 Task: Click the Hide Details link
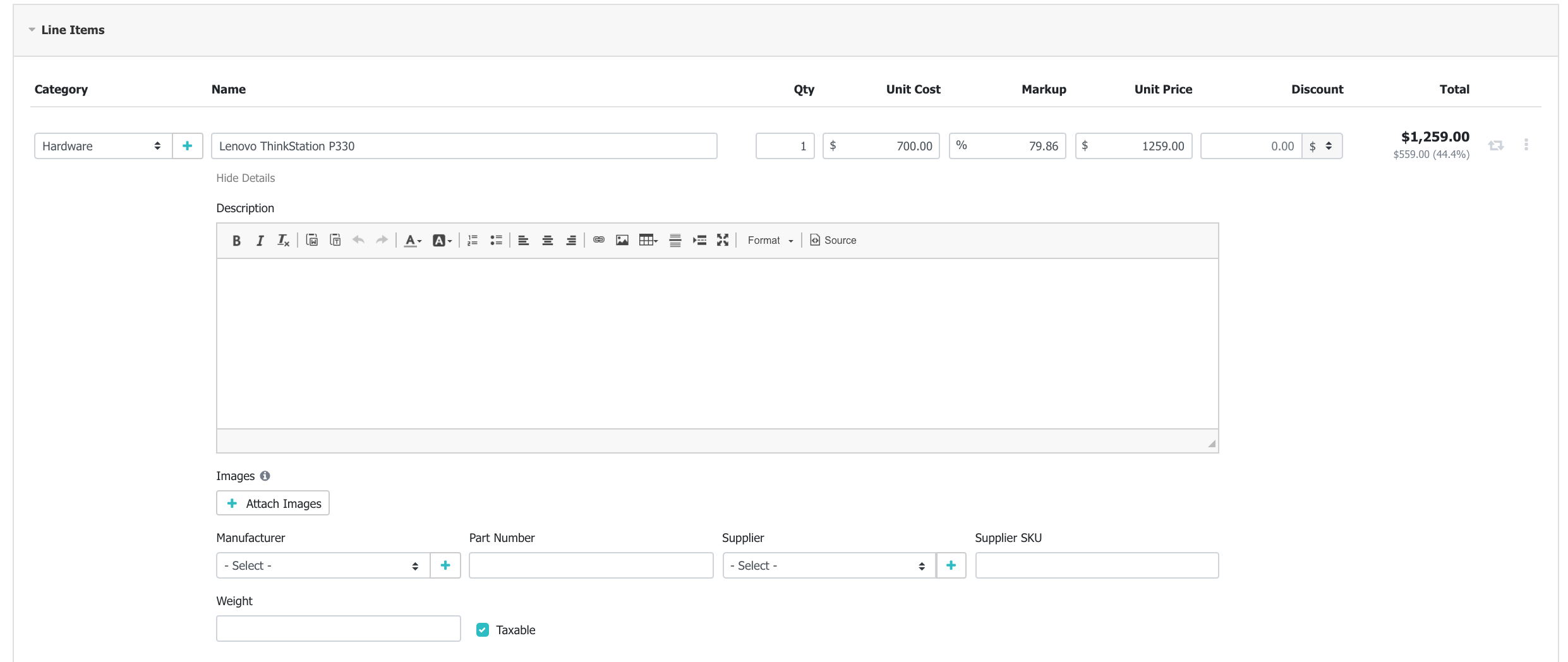pyautogui.click(x=246, y=178)
